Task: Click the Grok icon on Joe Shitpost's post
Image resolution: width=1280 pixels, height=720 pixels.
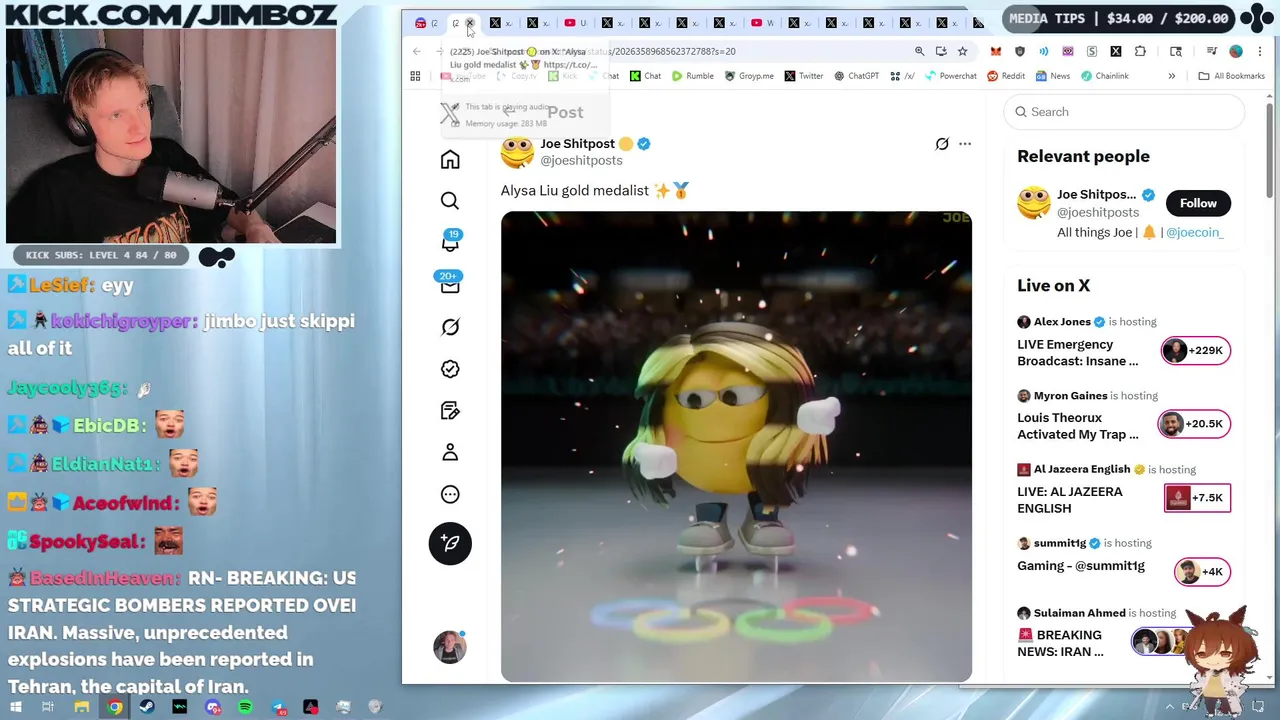Action: pos(942,144)
